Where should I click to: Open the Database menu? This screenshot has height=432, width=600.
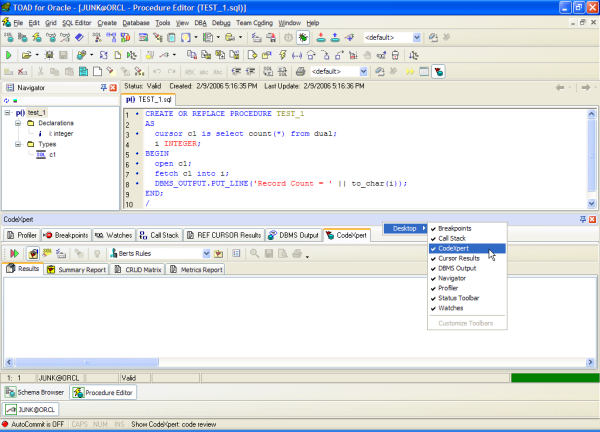(136, 23)
